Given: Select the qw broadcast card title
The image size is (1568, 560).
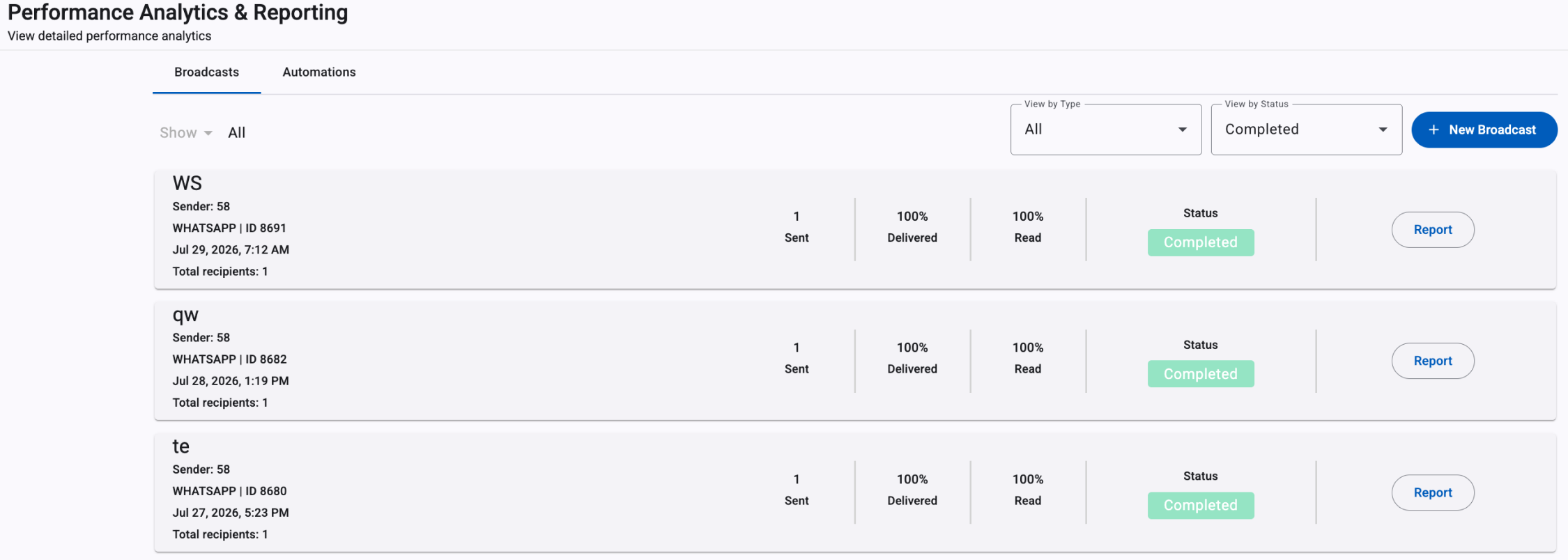Looking at the screenshot, I should click(185, 316).
